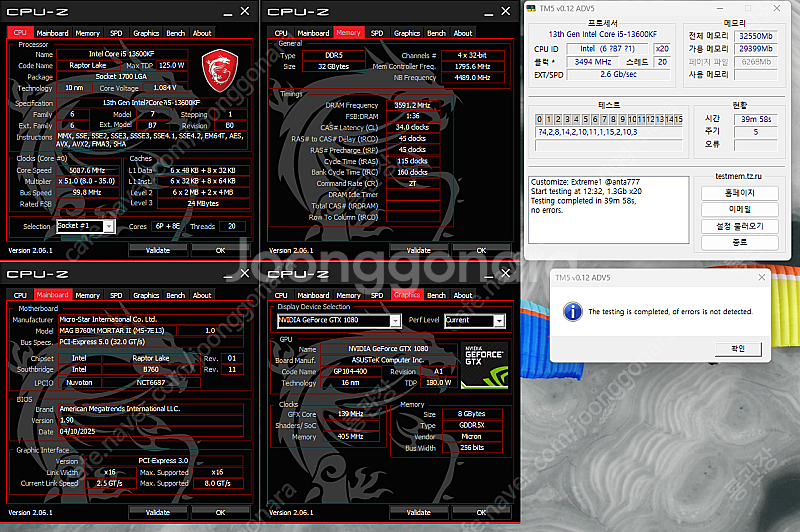Click the TM5 title bar app icon
Viewport: 800px width, 532px height.
coord(531,8)
